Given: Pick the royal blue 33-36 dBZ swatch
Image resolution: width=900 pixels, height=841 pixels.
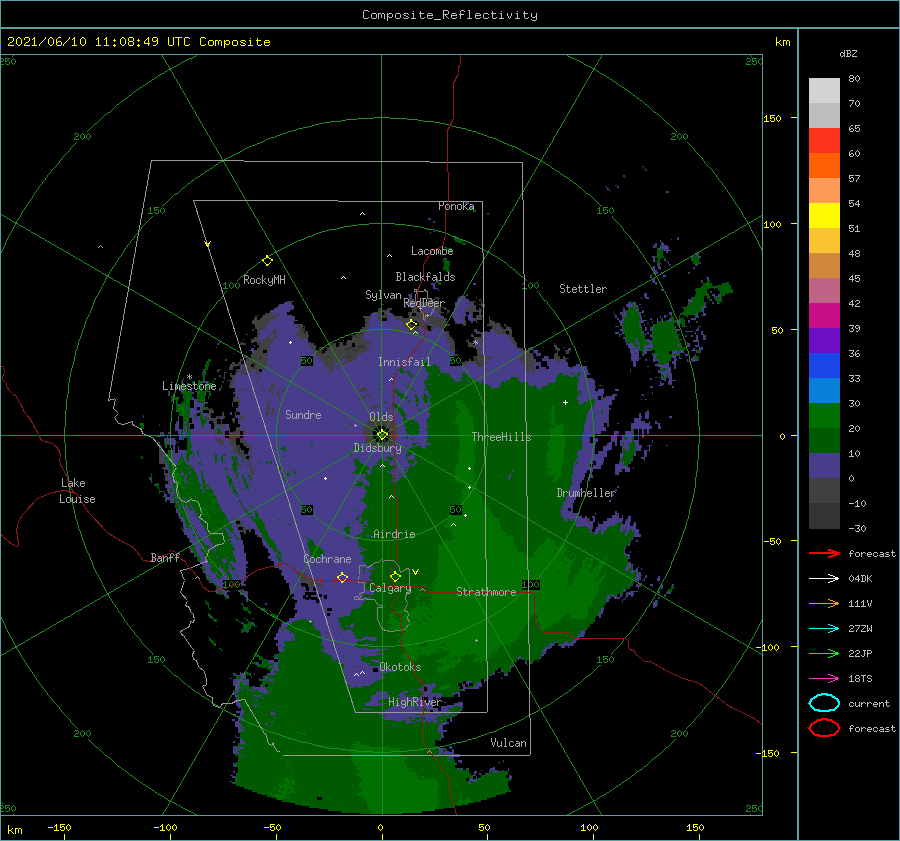Looking at the screenshot, I should click(x=824, y=366).
